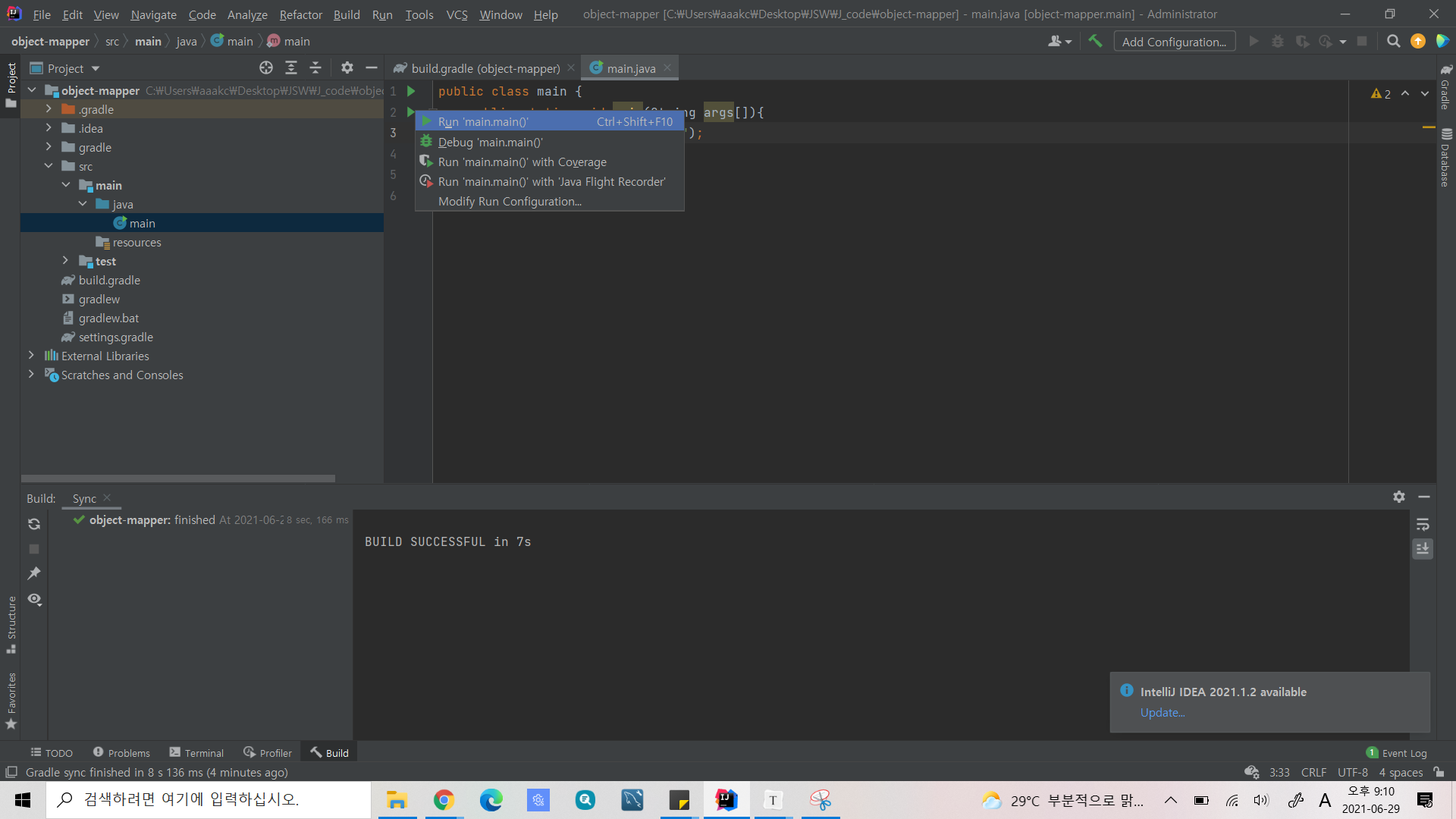1456x819 pixels.
Task: Click the Build project hammer icon
Action: tap(1095, 42)
